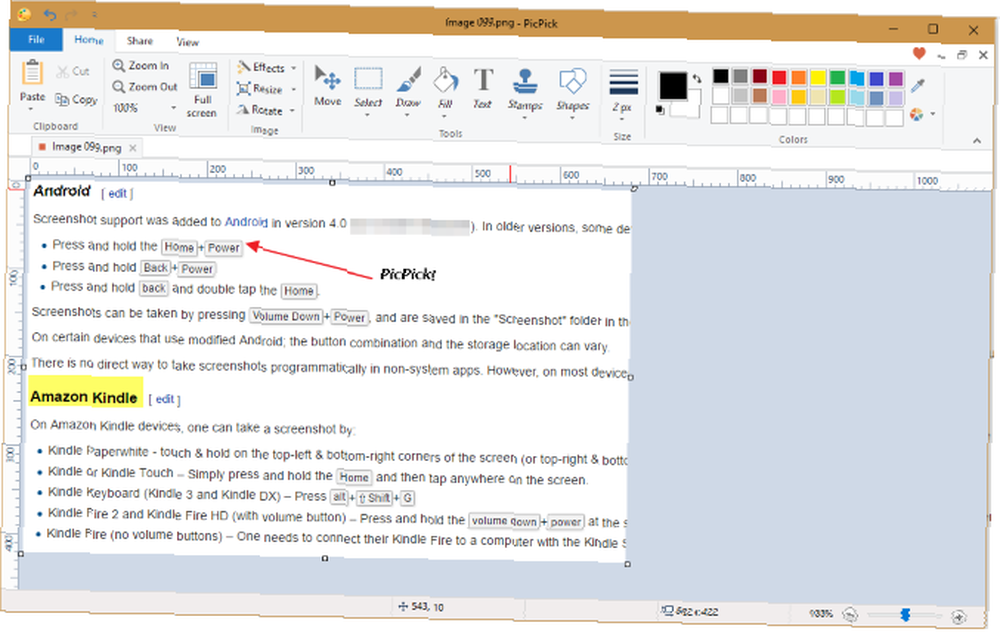The image size is (1000, 632).
Task: Click the horizontal ruler at 500
Action: (x=483, y=173)
